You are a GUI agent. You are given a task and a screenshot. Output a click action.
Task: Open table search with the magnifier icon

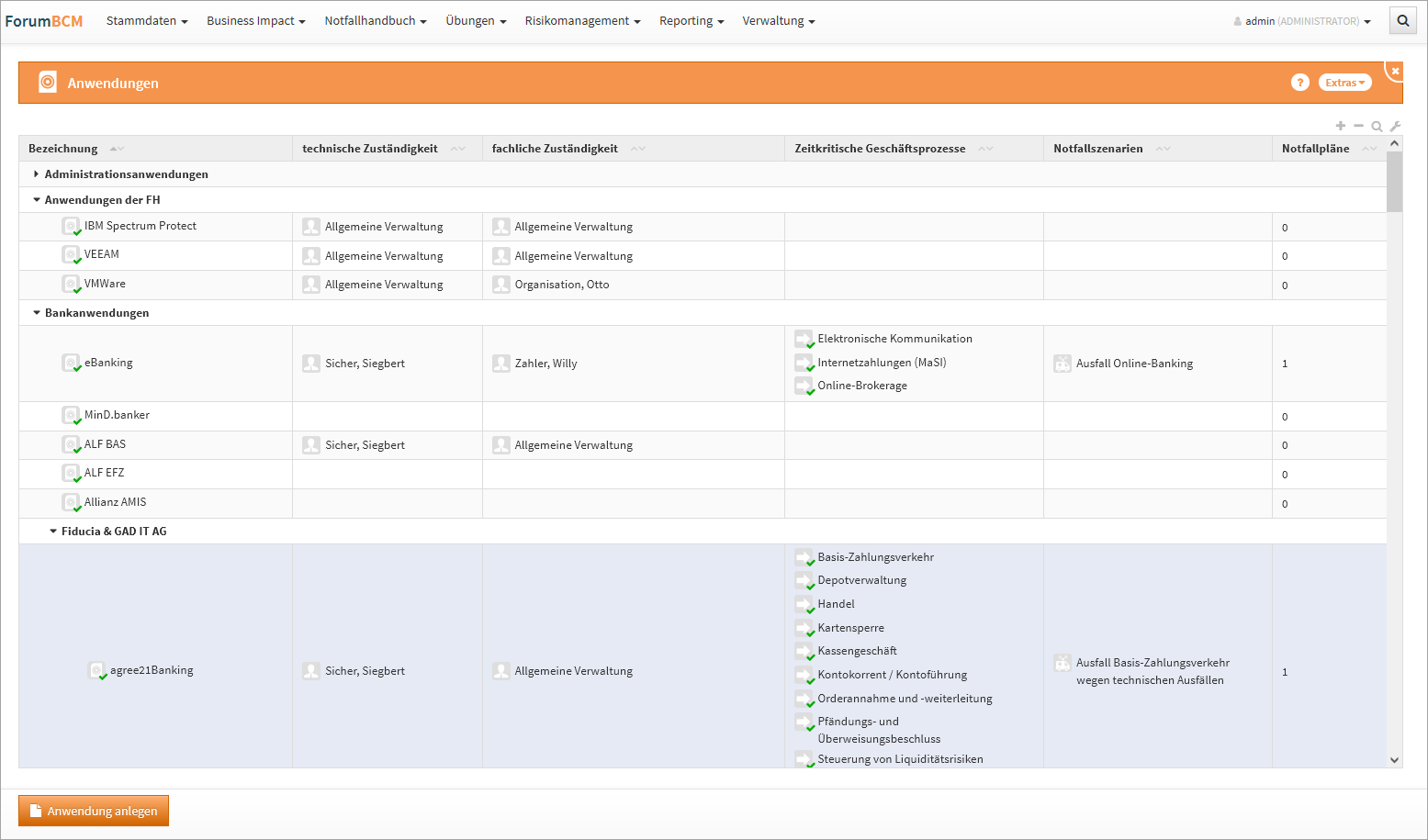[1377, 127]
